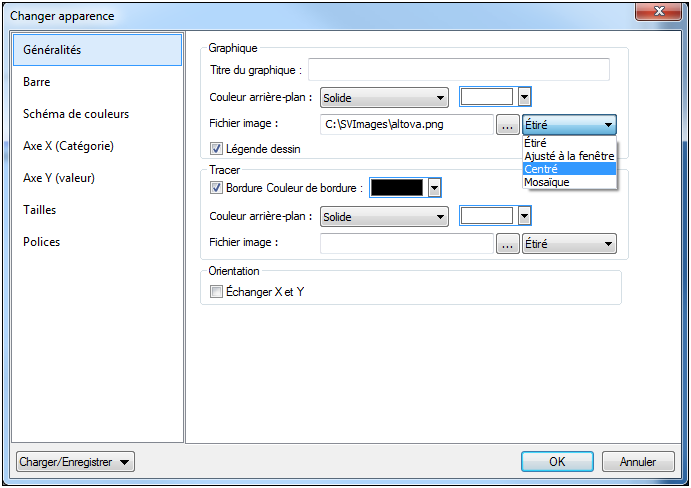This screenshot has height=488, width=691.
Task: Expand Tracer image Étiré dropdown
Action: pos(569,243)
